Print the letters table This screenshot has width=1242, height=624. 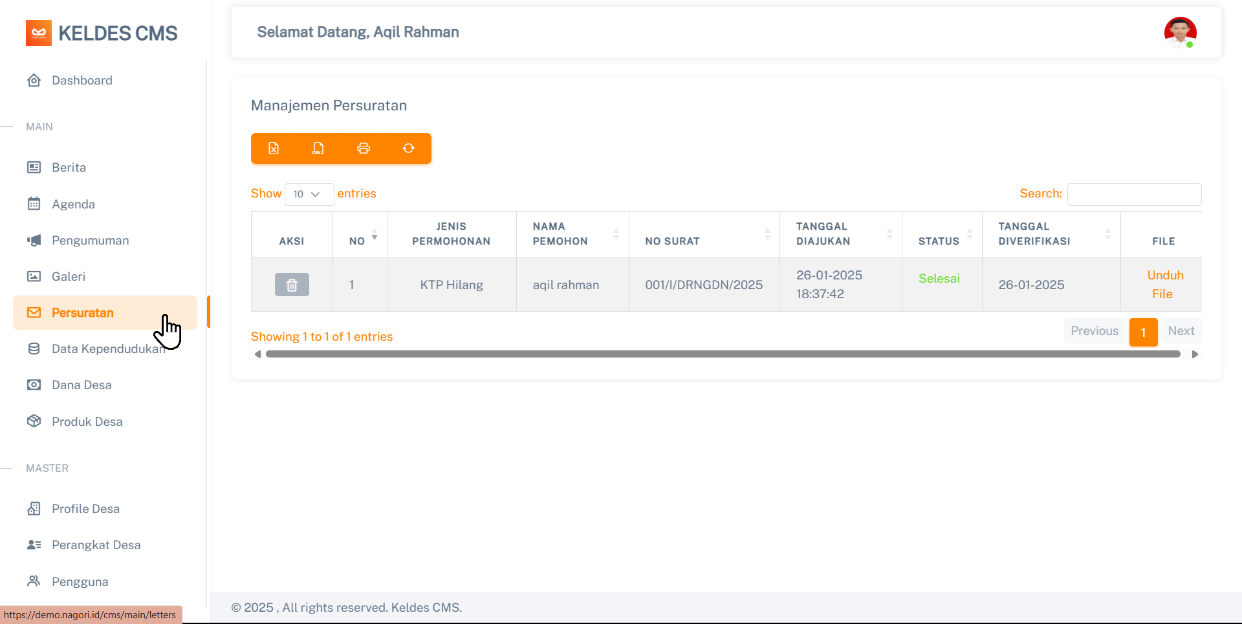tap(363, 148)
